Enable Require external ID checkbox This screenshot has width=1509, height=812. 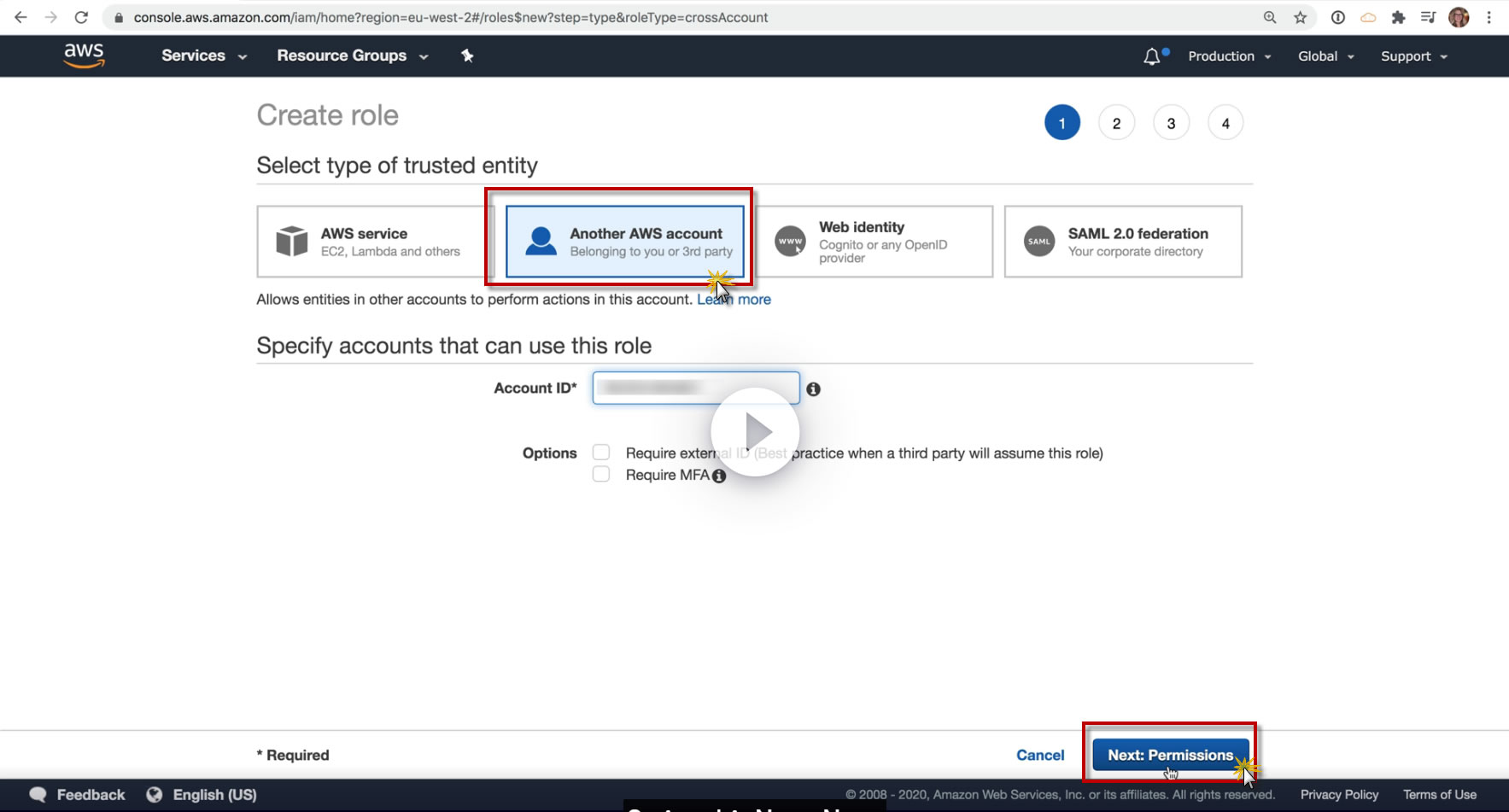tap(601, 453)
